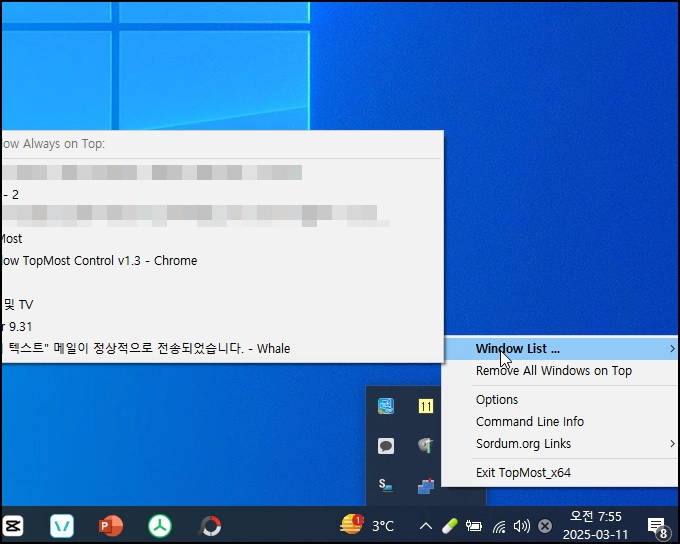
Task: Expand arrow next to Sordum.org Links
Action: pos(672,444)
